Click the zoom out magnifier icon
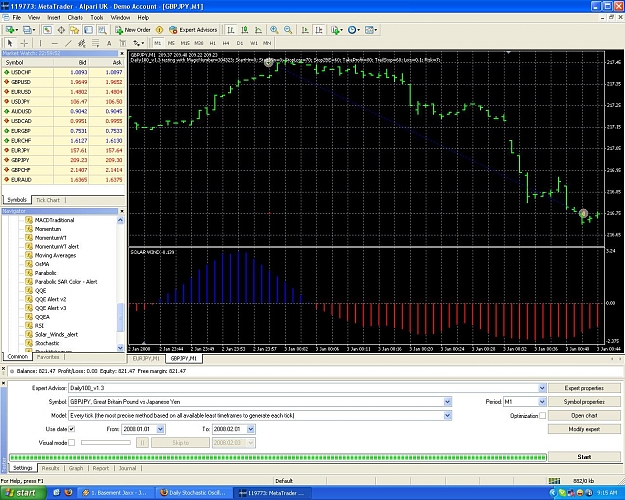Viewport: 625px width, 500px height. pyautogui.click(x=288, y=30)
